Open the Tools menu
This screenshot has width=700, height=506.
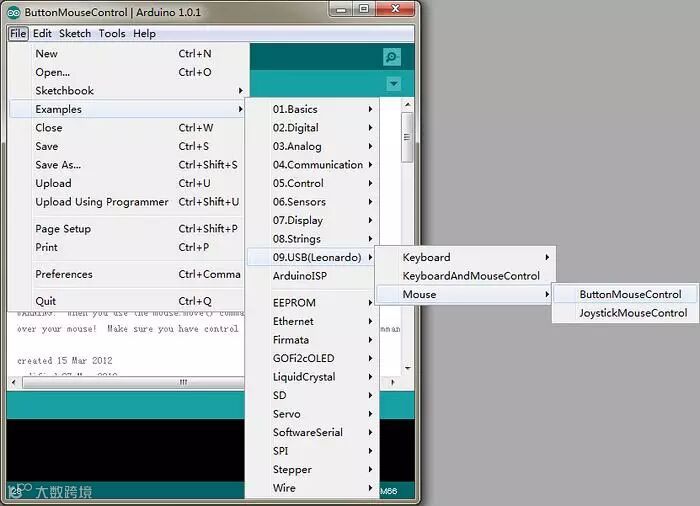pos(112,33)
